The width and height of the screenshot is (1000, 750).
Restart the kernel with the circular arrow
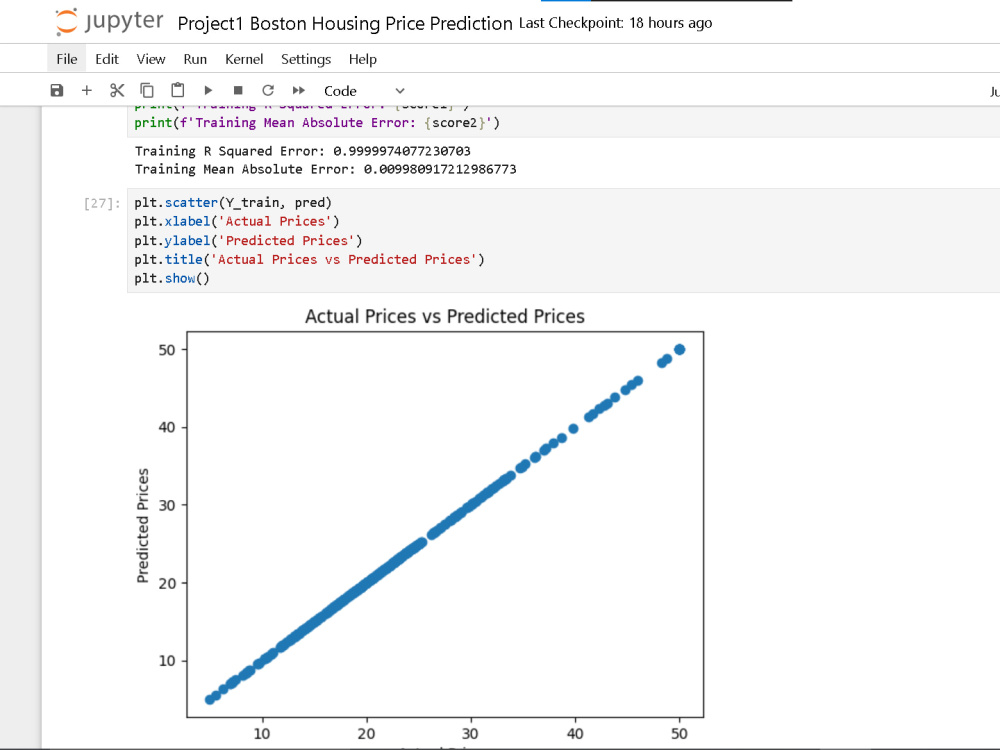268,91
